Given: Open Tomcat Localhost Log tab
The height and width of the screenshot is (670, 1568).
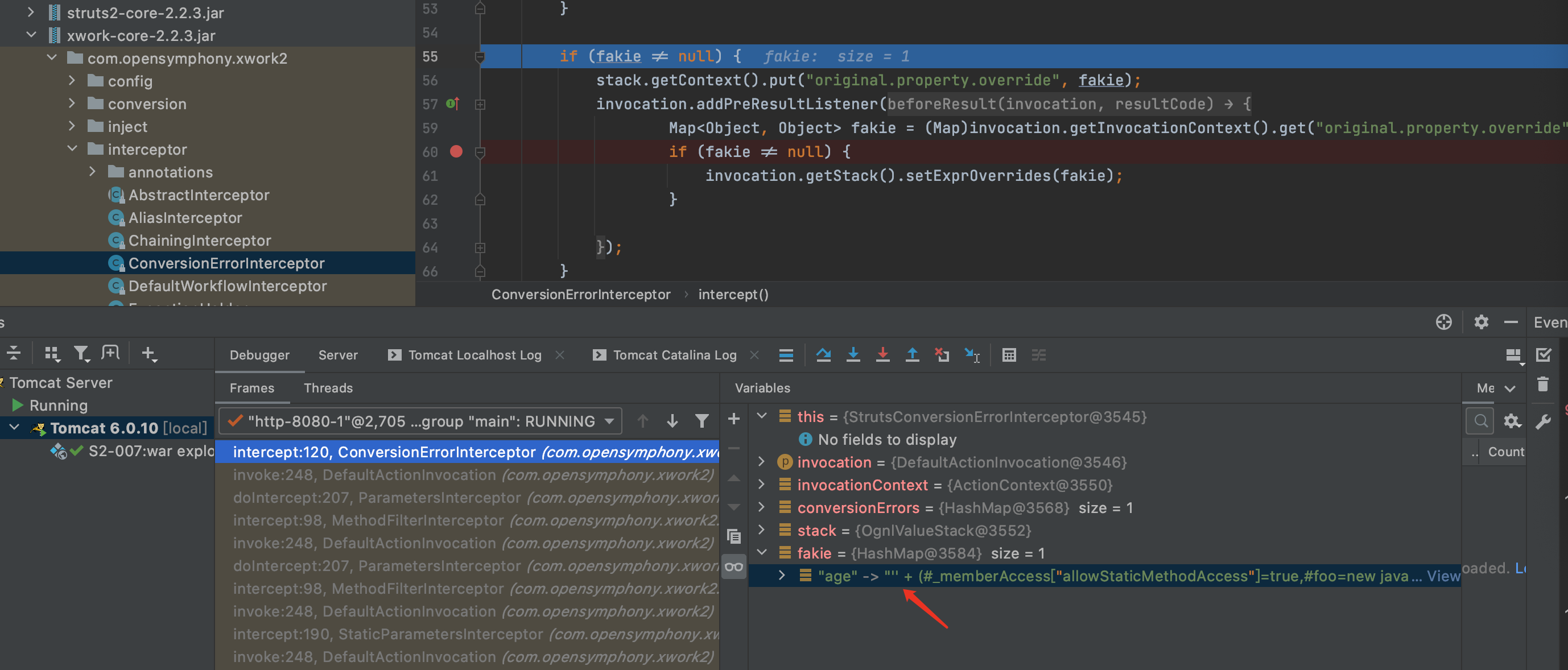Looking at the screenshot, I should [x=474, y=355].
